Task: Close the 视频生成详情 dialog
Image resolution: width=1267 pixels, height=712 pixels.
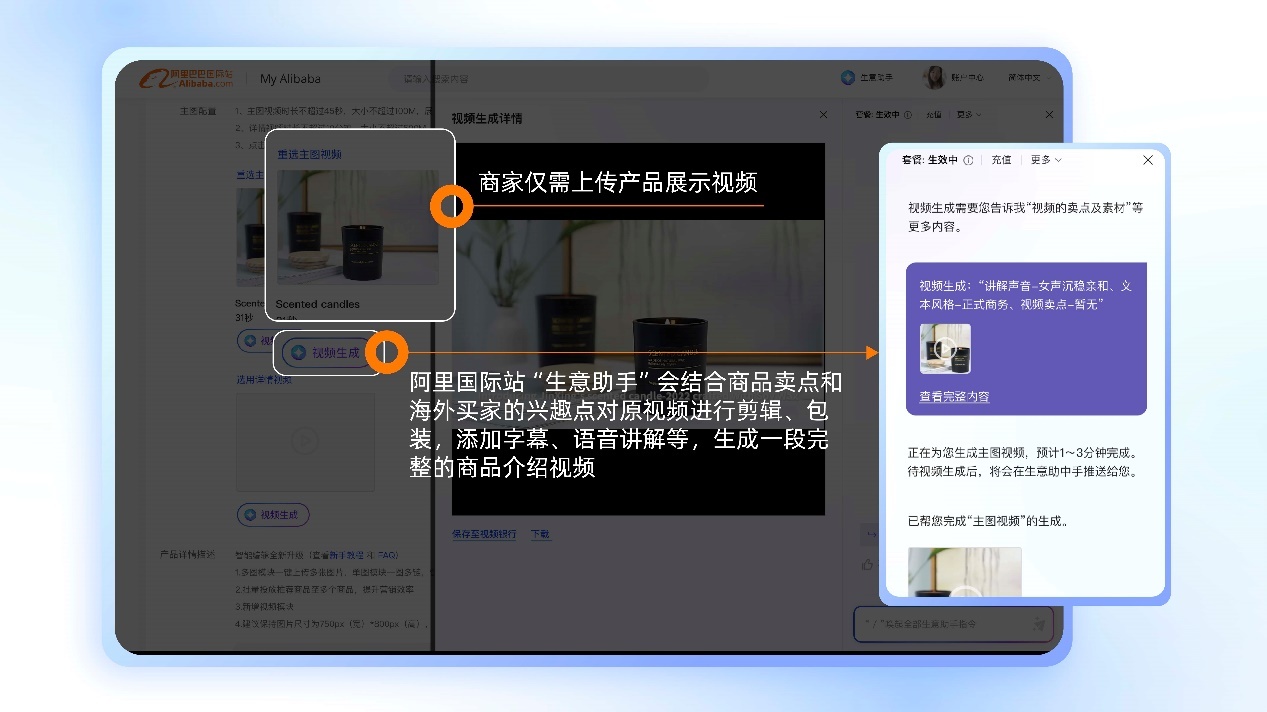Action: pos(823,115)
